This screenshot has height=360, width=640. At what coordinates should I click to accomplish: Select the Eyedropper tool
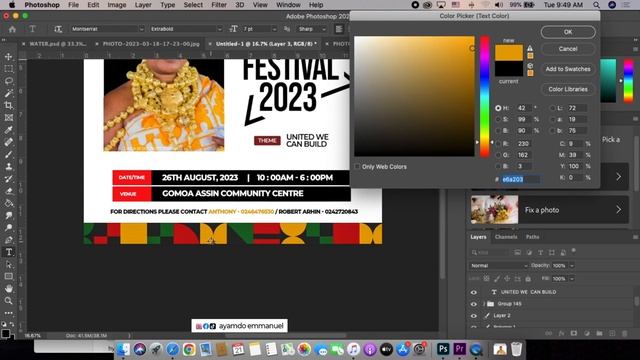(8, 130)
